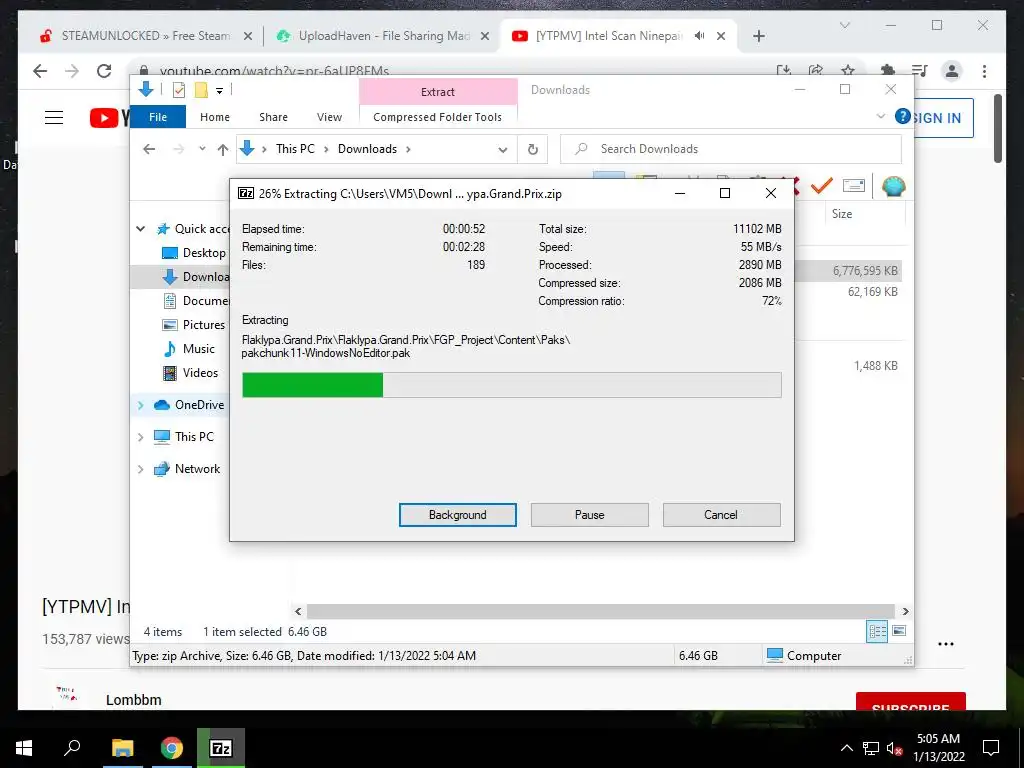Open a new Chrome tab
The image size is (1024, 768).
pos(758,37)
